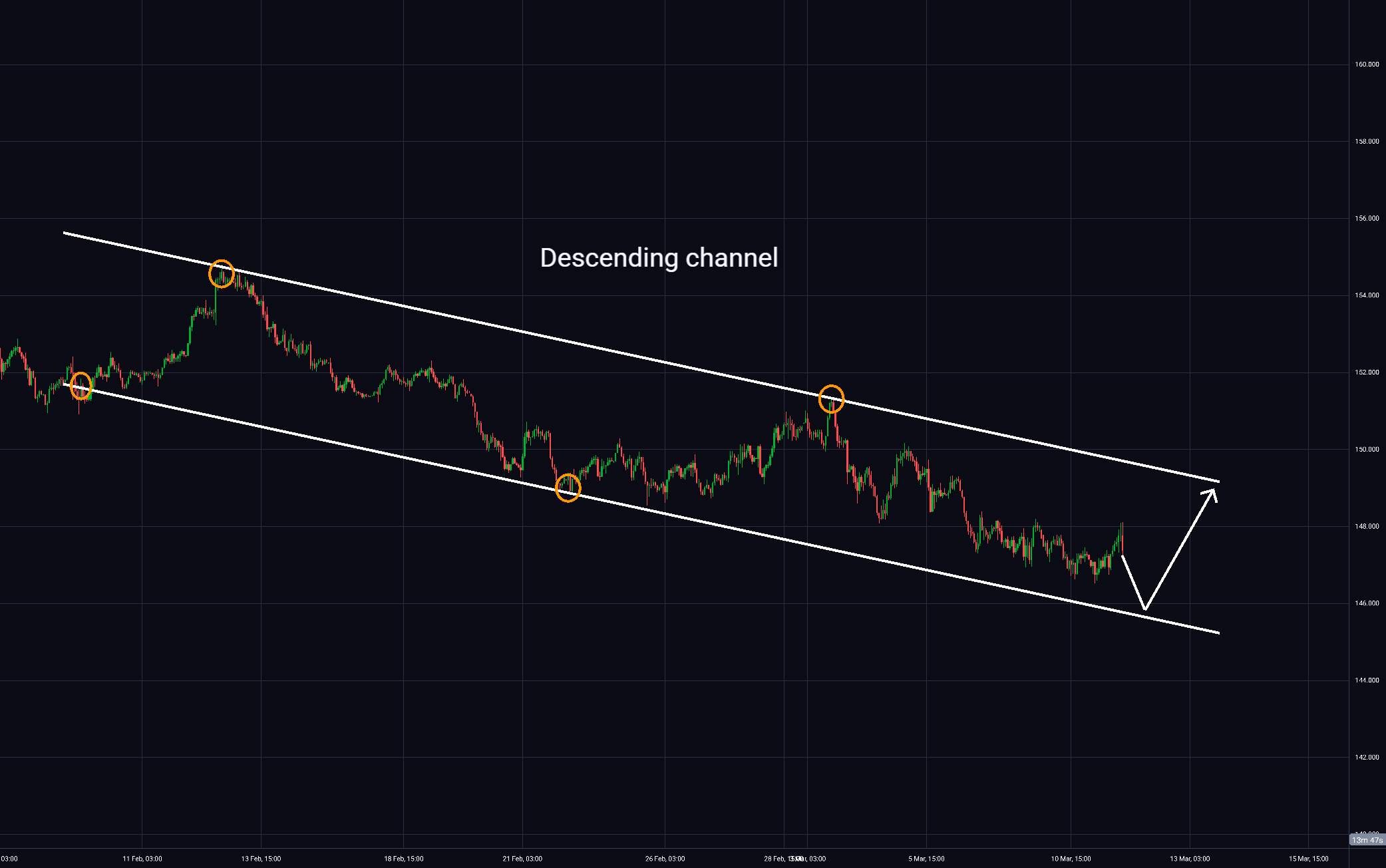Click the "5 Mar, 15:00" time label

pos(926,859)
